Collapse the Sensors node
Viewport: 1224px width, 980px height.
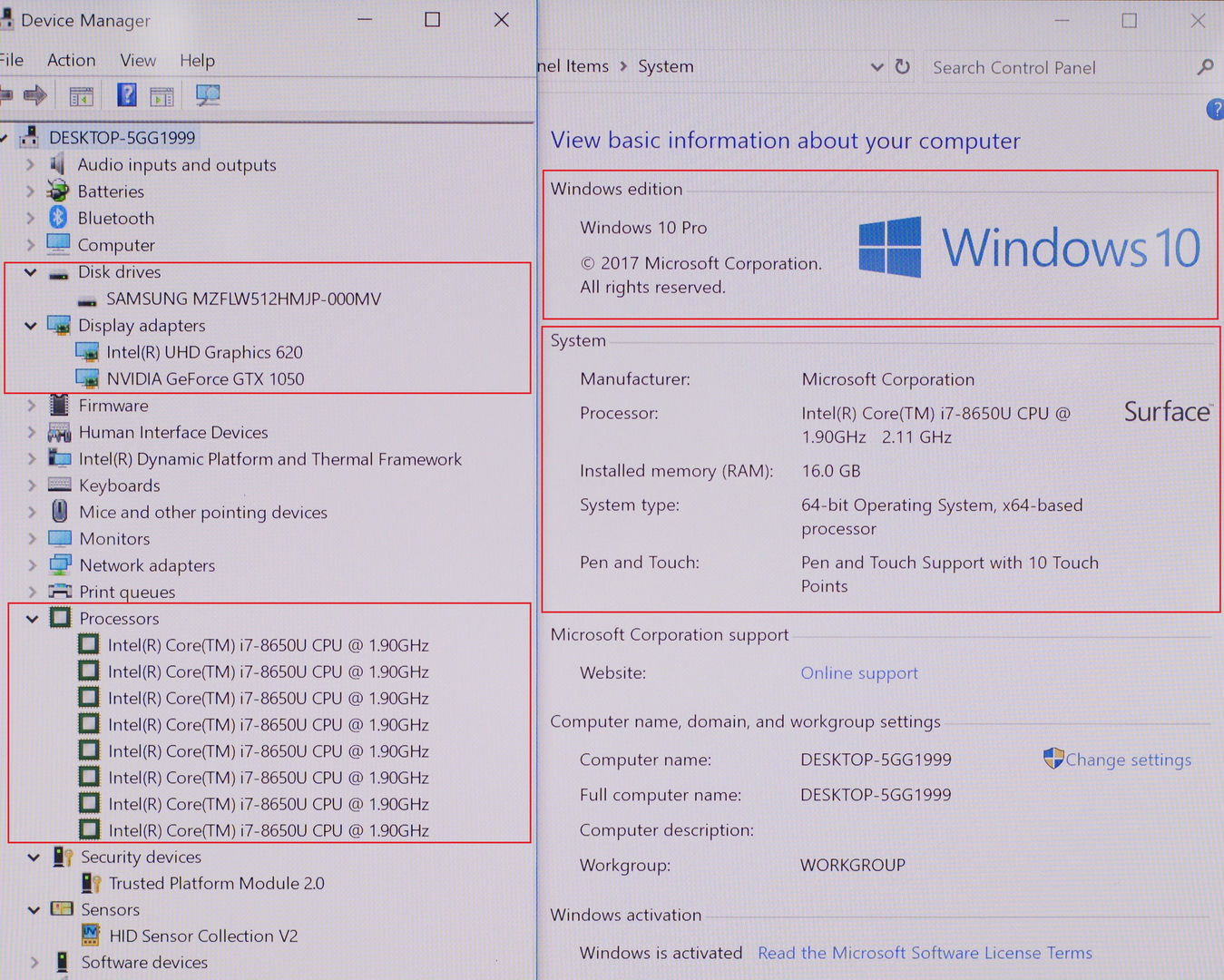(x=34, y=910)
